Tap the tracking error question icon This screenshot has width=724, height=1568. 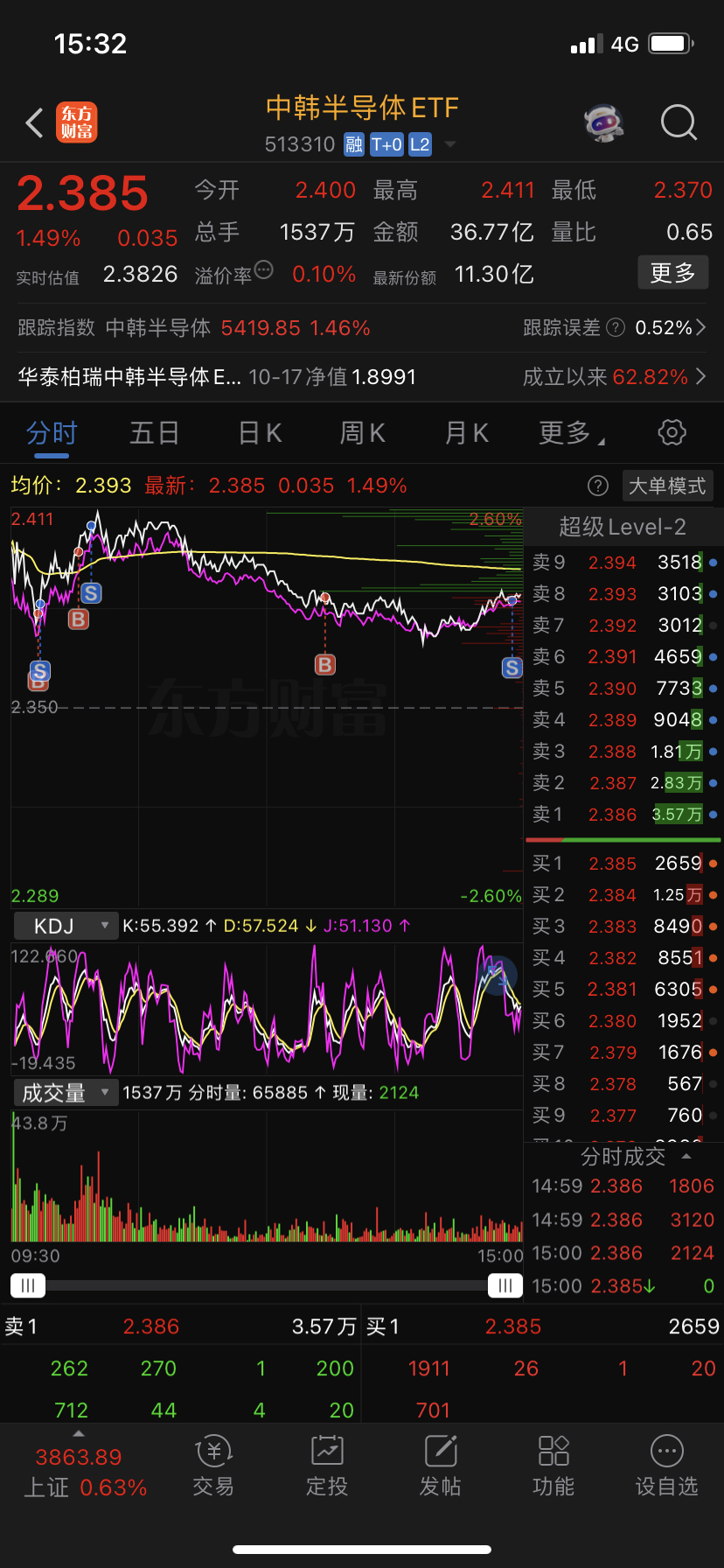point(616,327)
